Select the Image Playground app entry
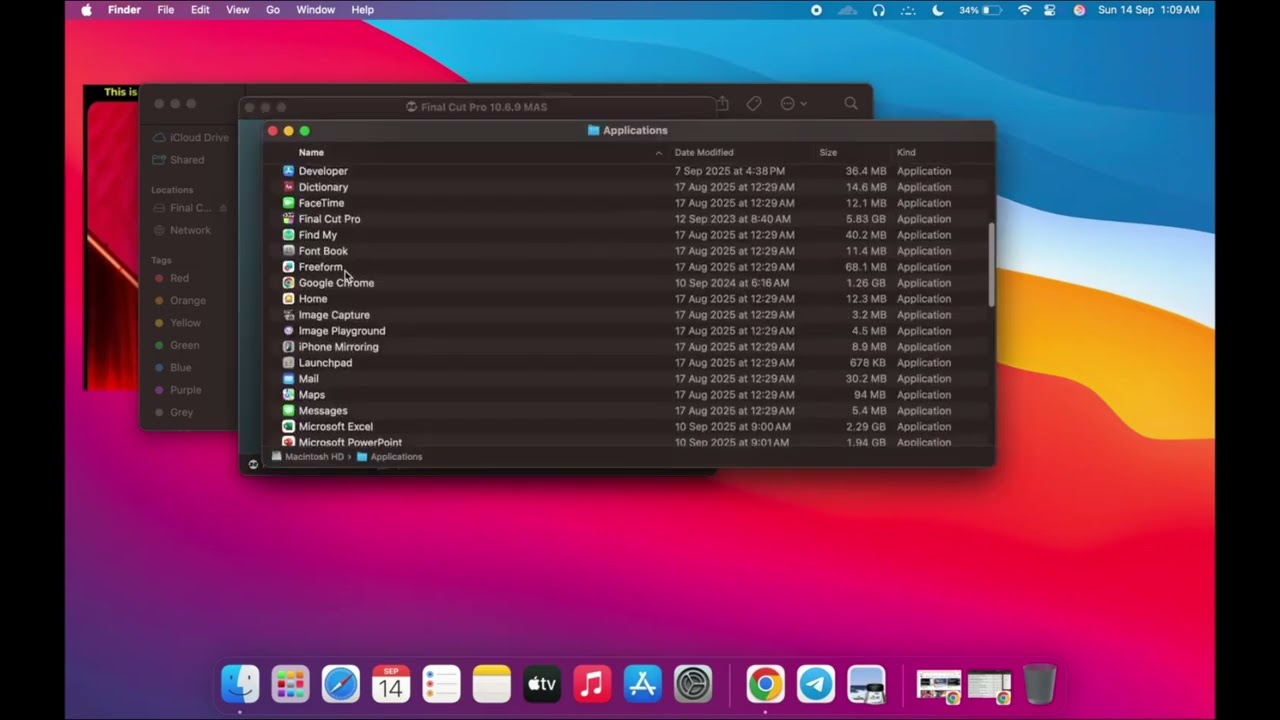The width and height of the screenshot is (1280, 720). click(x=630, y=331)
